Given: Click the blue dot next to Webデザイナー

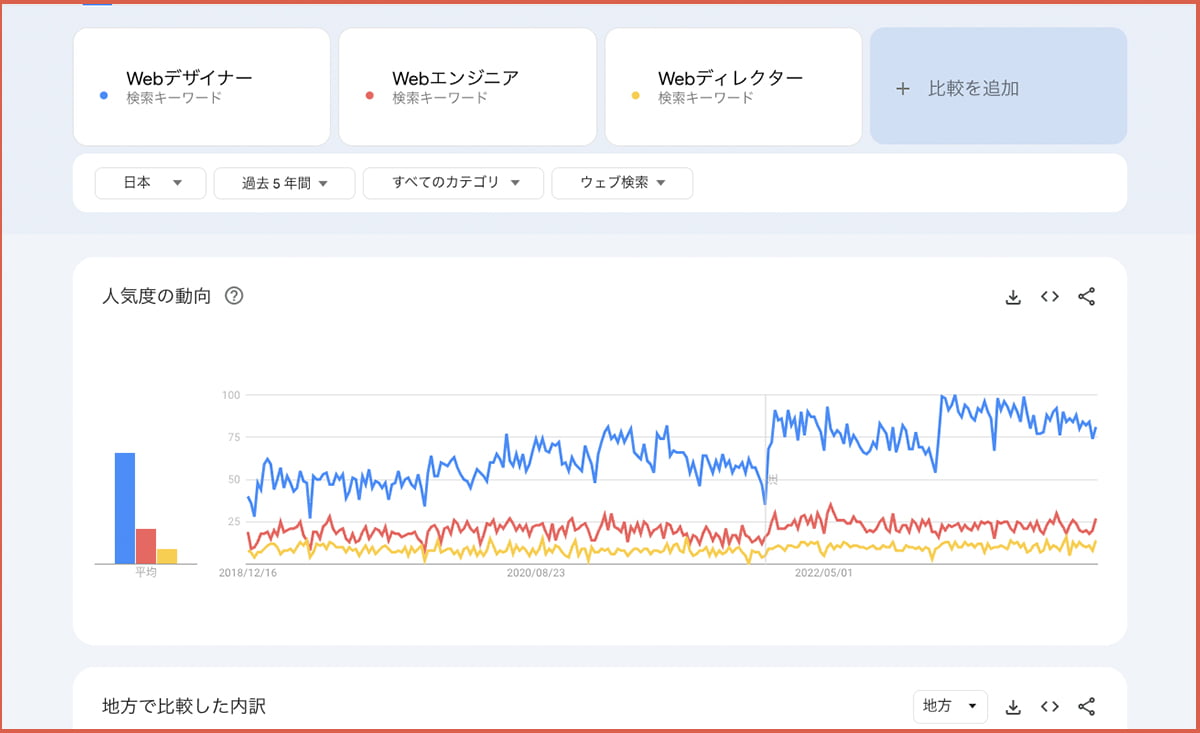Looking at the screenshot, I should [x=104, y=96].
